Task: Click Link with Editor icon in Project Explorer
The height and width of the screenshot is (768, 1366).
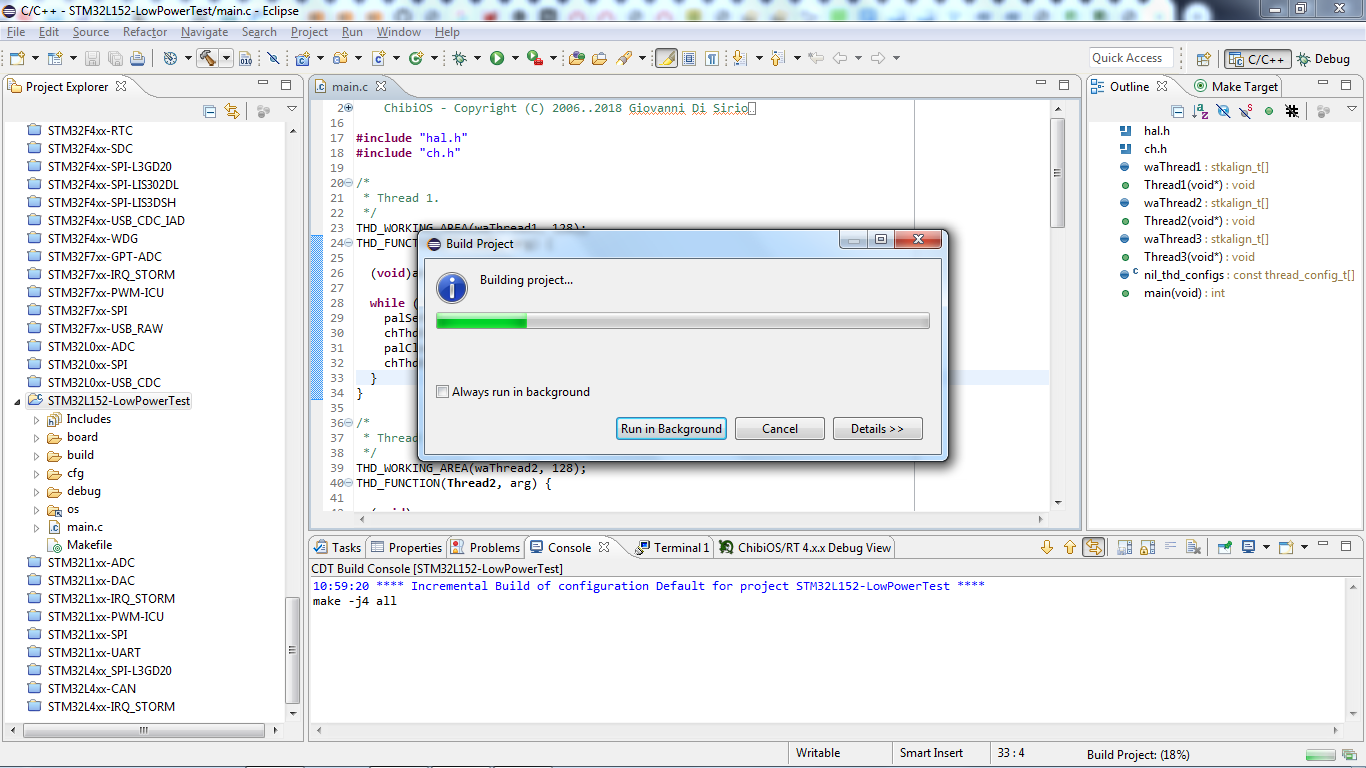Action: [x=232, y=111]
